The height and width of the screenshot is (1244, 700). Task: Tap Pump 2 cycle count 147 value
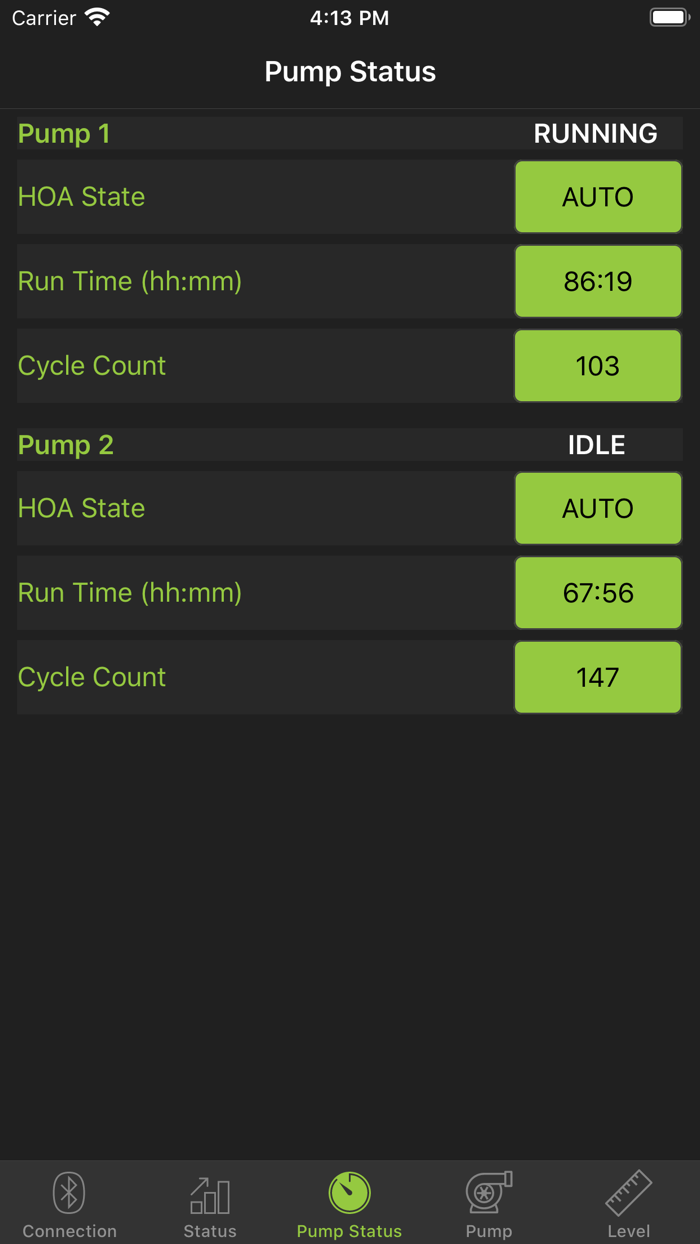[x=598, y=677]
